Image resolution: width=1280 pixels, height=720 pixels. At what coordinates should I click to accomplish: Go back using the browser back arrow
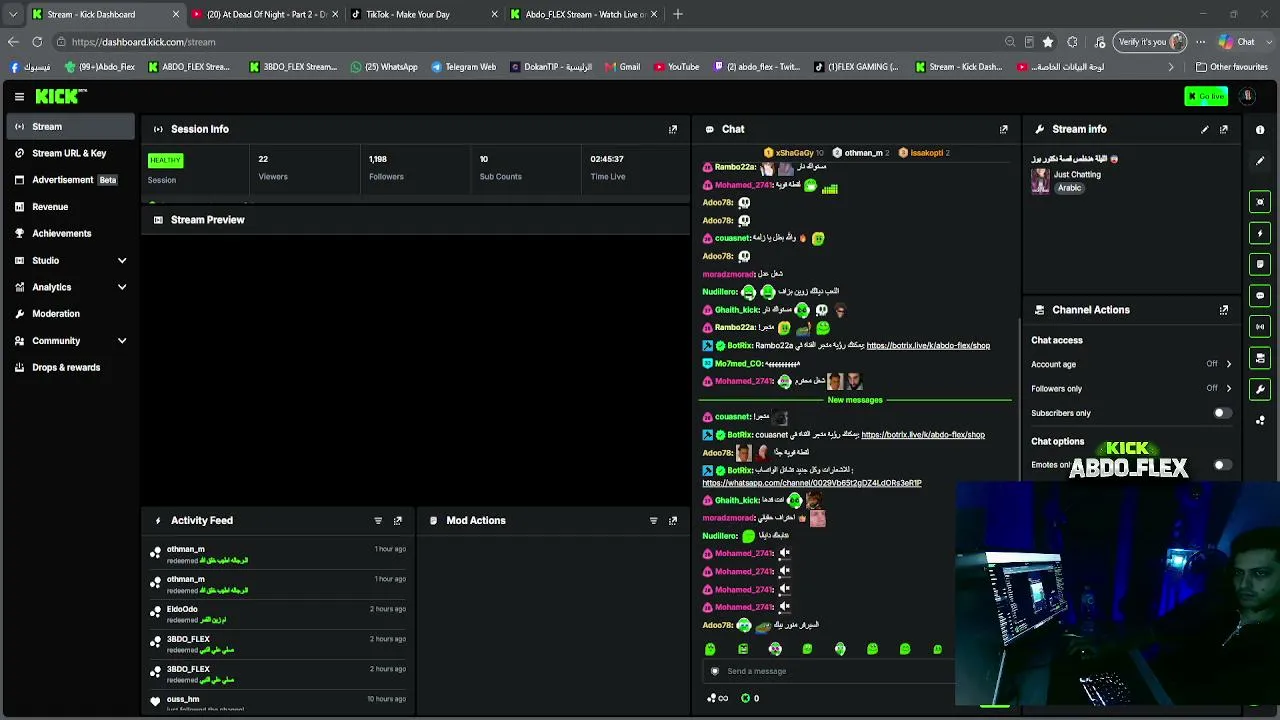[x=13, y=42]
